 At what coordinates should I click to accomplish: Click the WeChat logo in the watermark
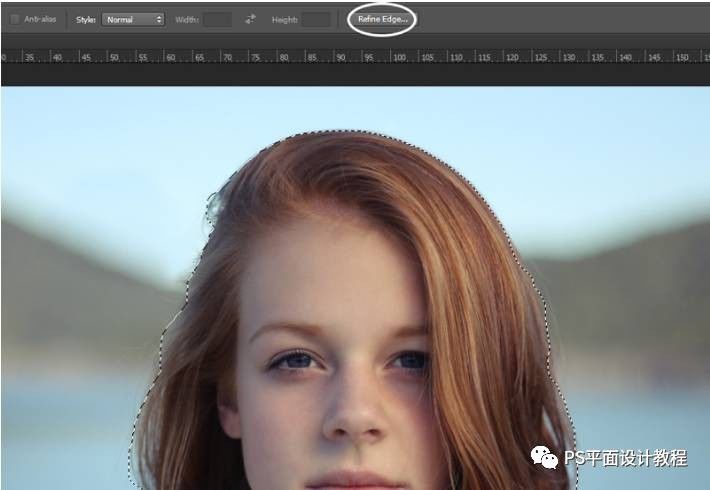tap(545, 457)
